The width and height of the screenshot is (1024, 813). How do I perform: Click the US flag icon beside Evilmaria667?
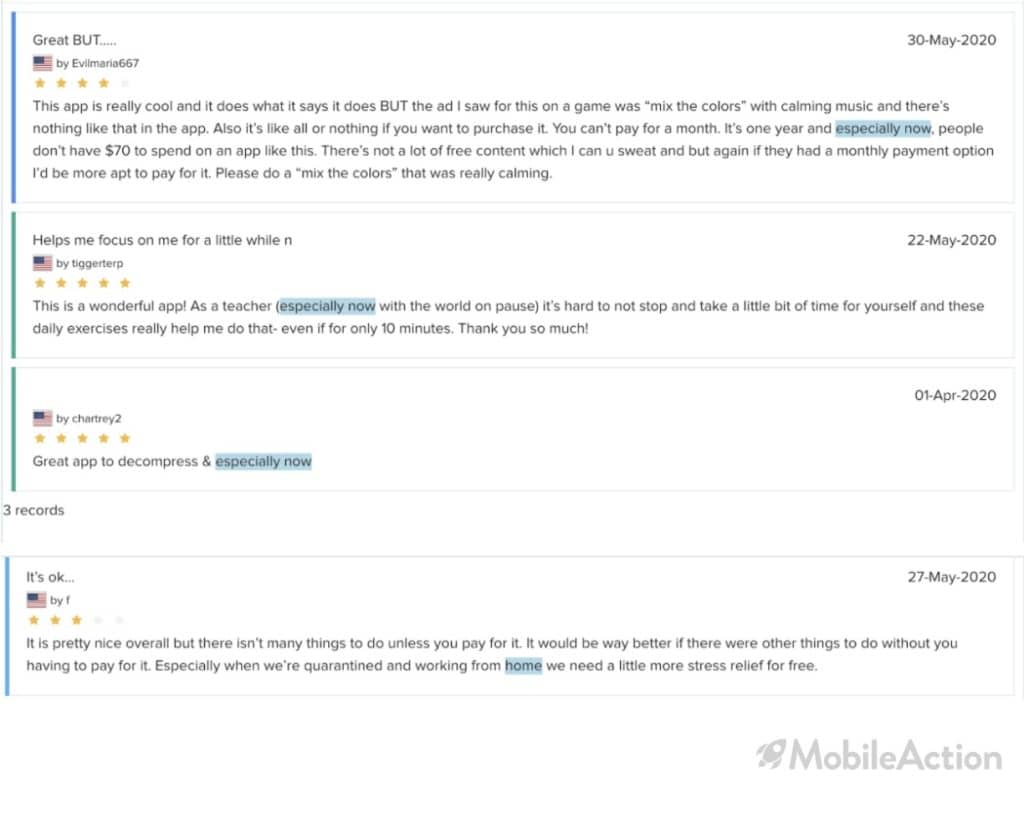click(x=42, y=63)
